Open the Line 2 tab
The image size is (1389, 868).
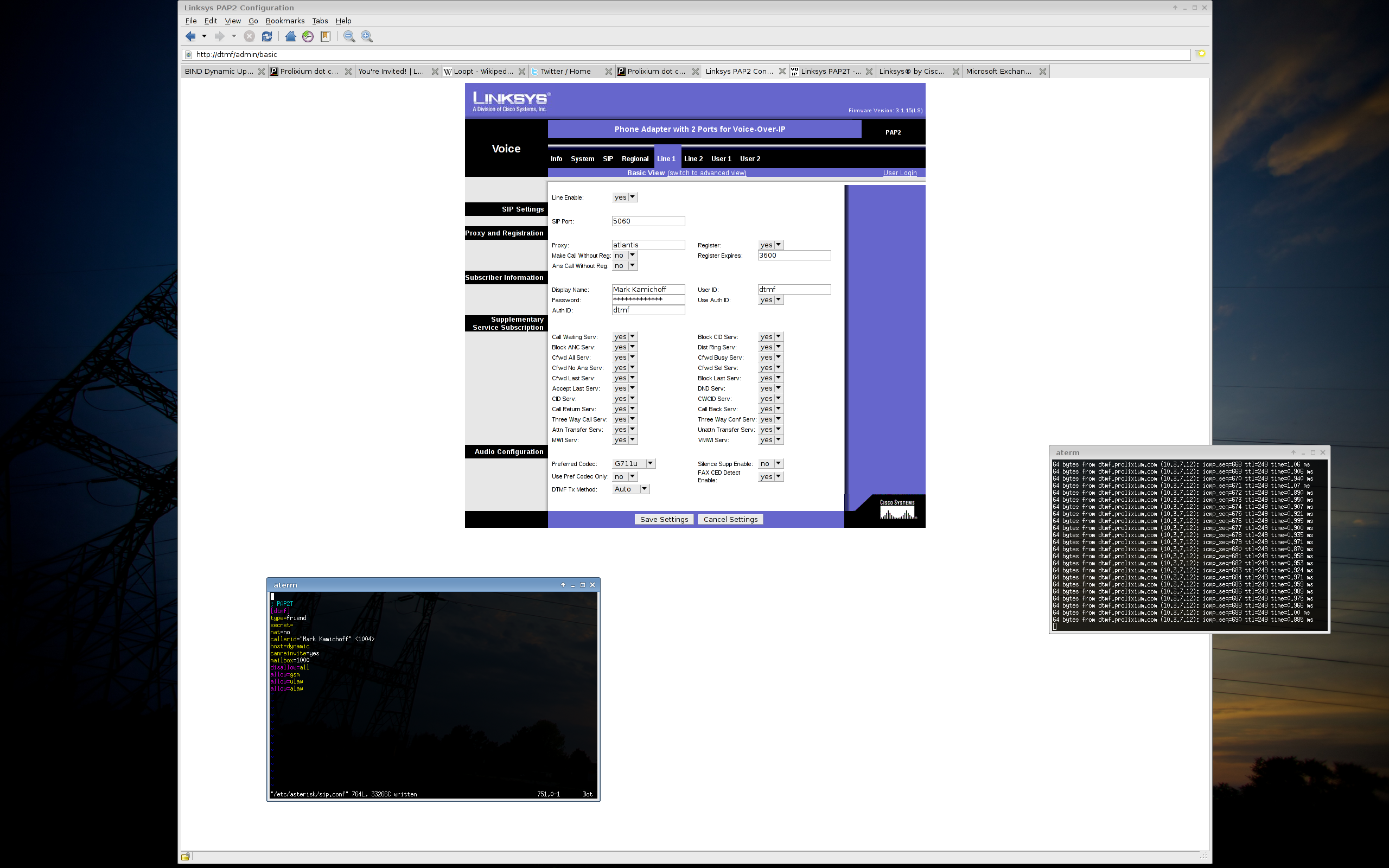click(x=693, y=159)
